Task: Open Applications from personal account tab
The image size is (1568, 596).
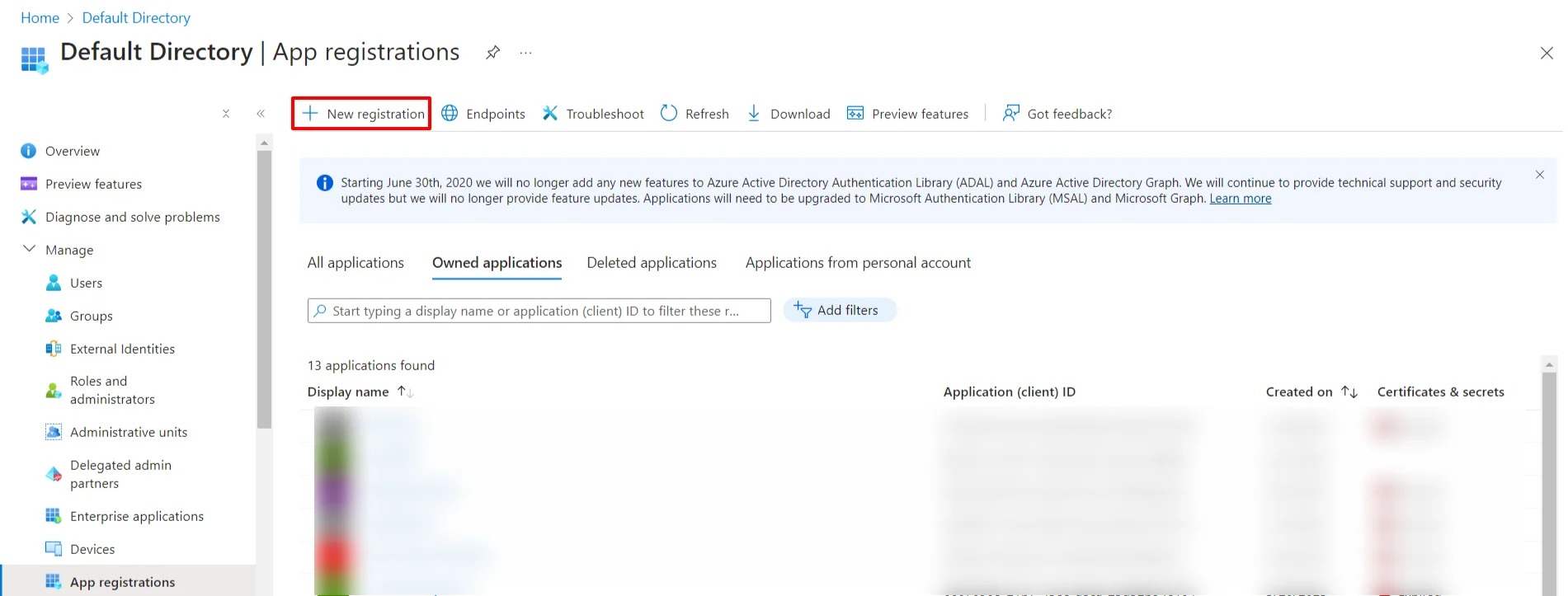Action: point(859,263)
